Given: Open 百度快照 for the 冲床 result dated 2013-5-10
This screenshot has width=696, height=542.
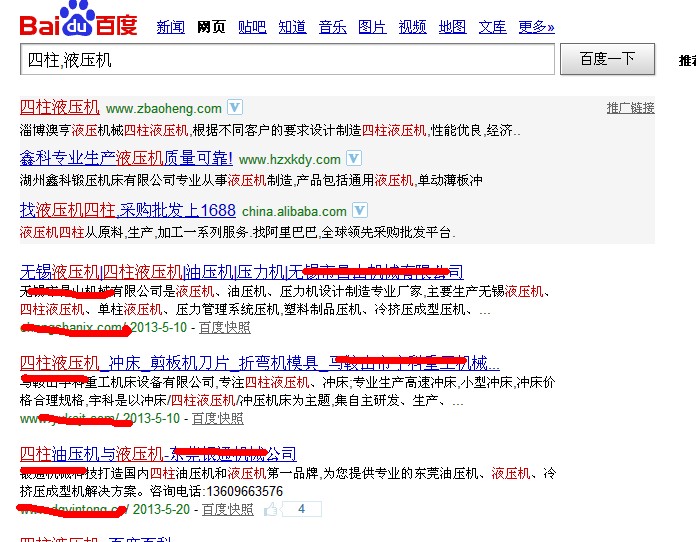Looking at the screenshot, I should 218,418.
